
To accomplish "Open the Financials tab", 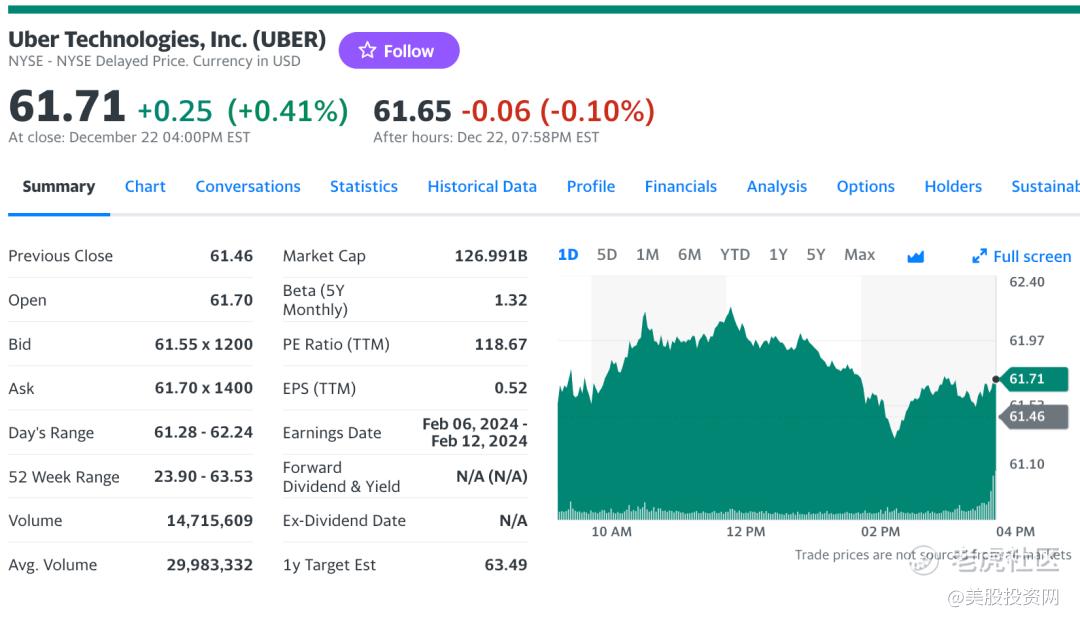I will click(x=681, y=186).
